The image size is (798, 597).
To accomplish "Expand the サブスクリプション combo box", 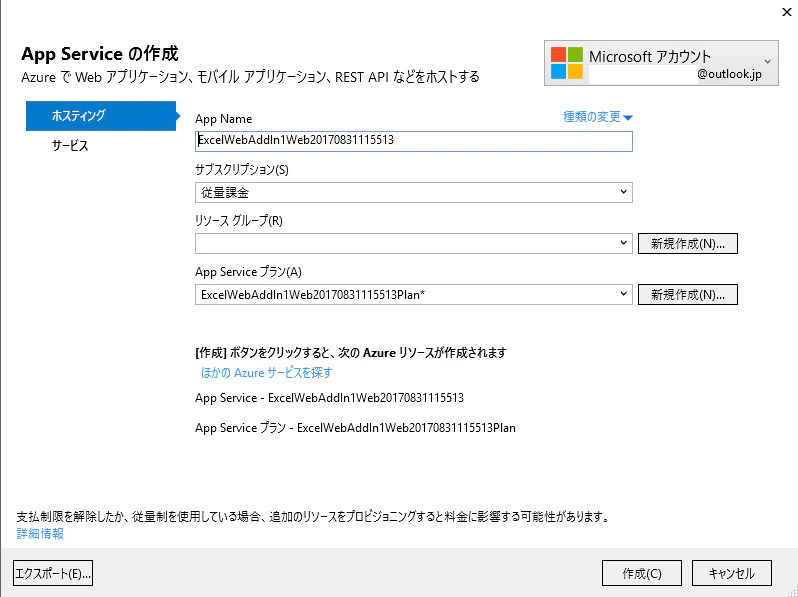I will [x=414, y=192].
